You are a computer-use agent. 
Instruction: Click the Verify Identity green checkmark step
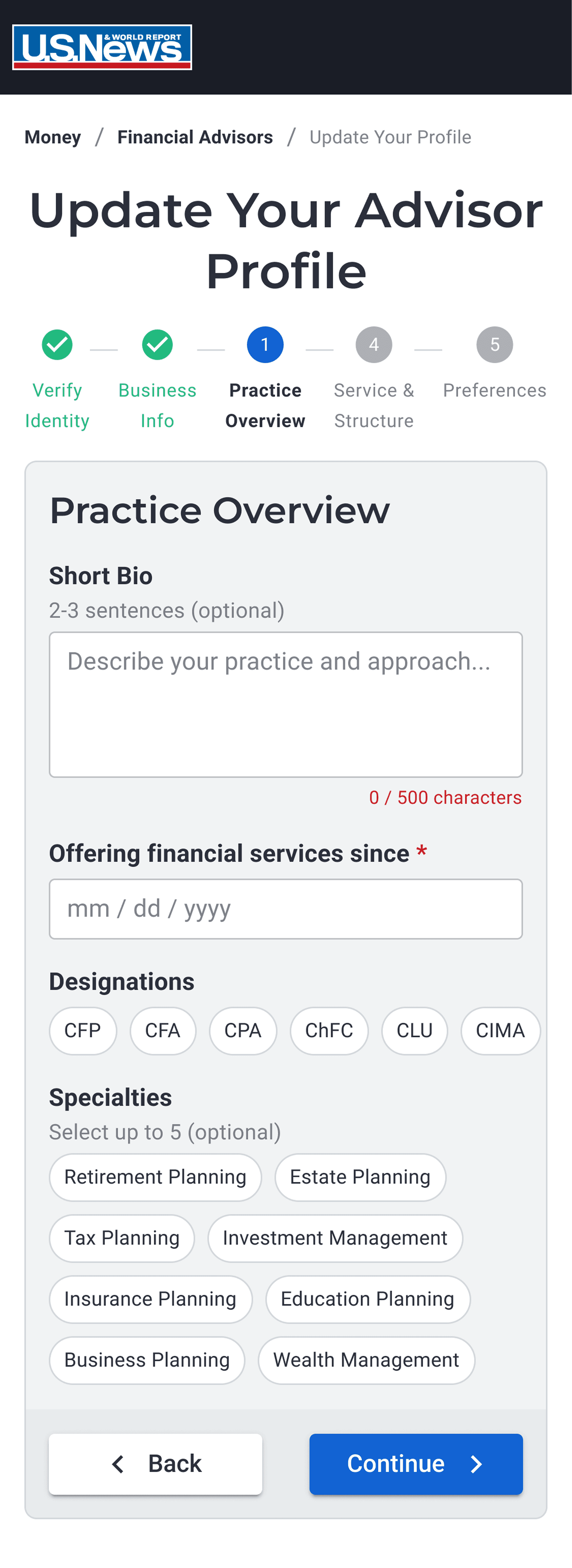point(57,344)
